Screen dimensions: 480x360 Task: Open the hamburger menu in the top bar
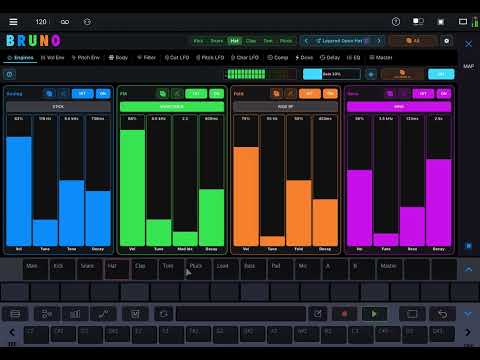(13, 22)
